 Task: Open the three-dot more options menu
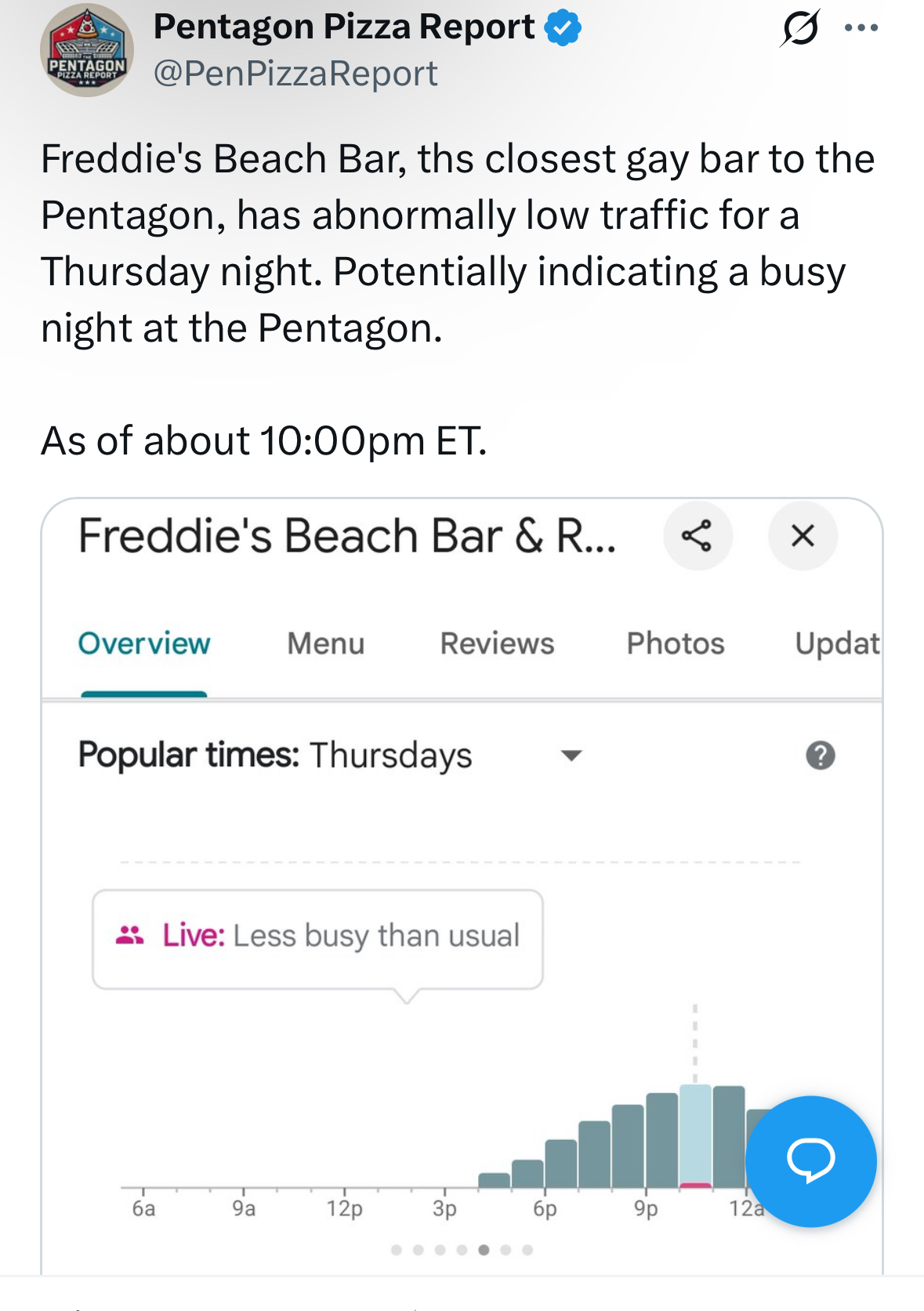point(861,28)
